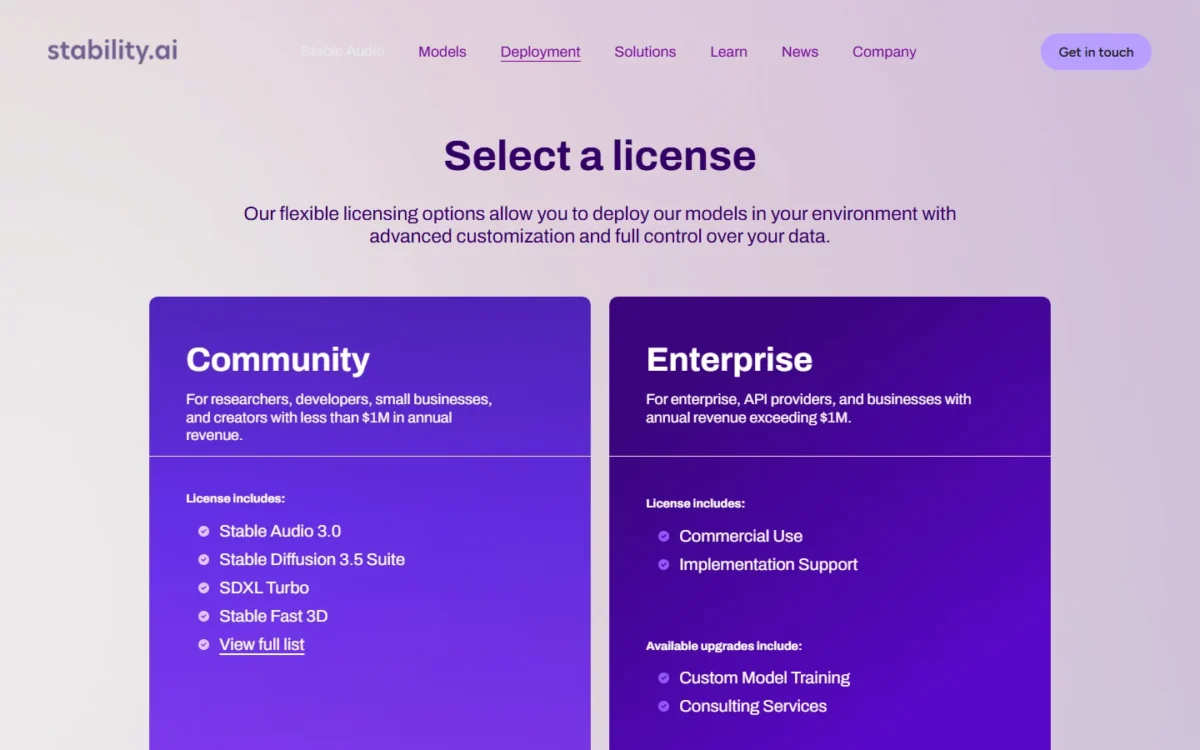This screenshot has width=1200, height=750.
Task: Select the SDXL Turbo list text
Action: 264,588
